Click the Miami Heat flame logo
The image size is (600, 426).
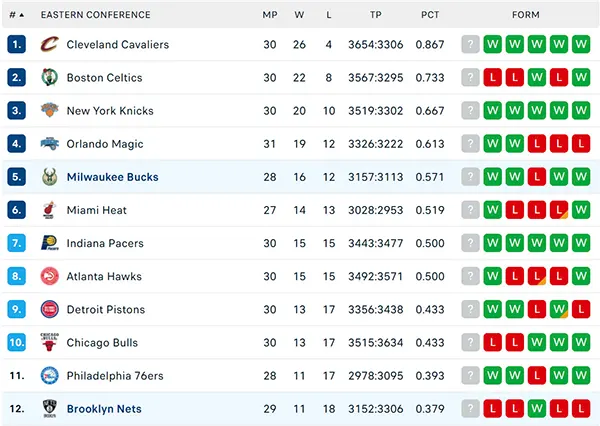click(49, 210)
